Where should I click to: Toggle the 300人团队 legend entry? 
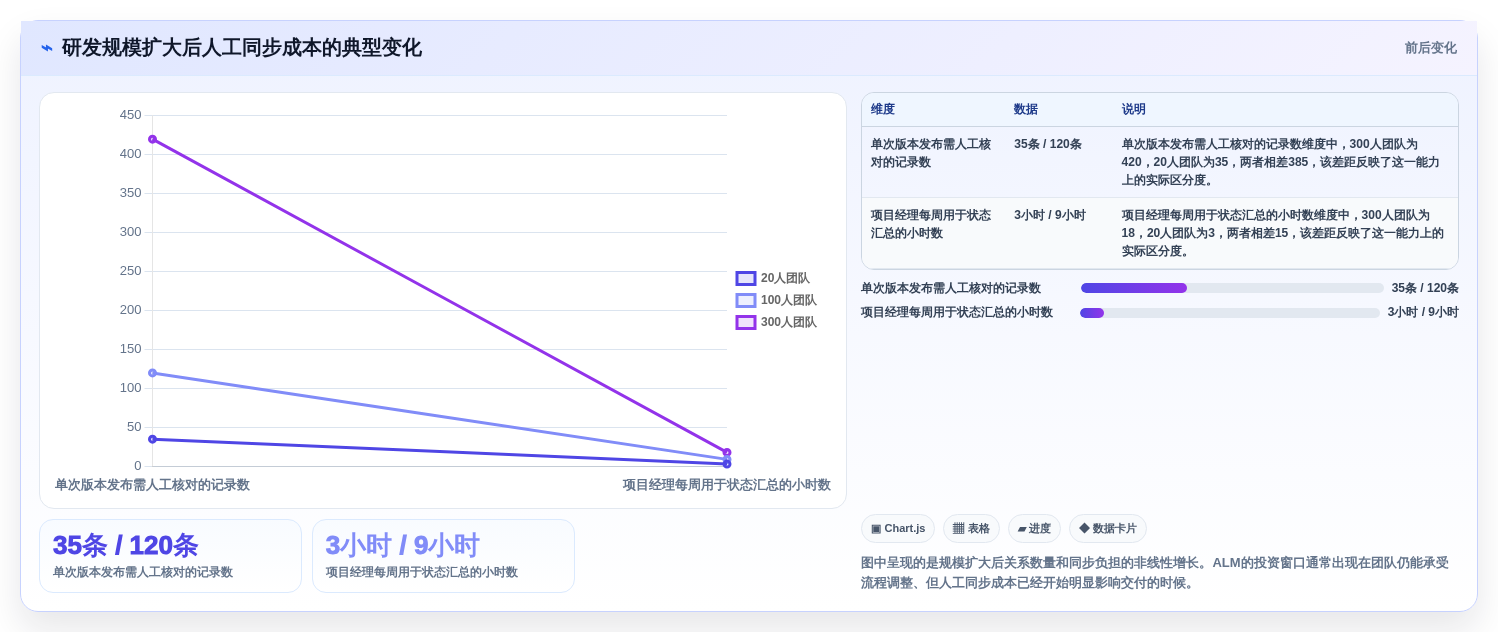pyautogui.click(x=776, y=322)
